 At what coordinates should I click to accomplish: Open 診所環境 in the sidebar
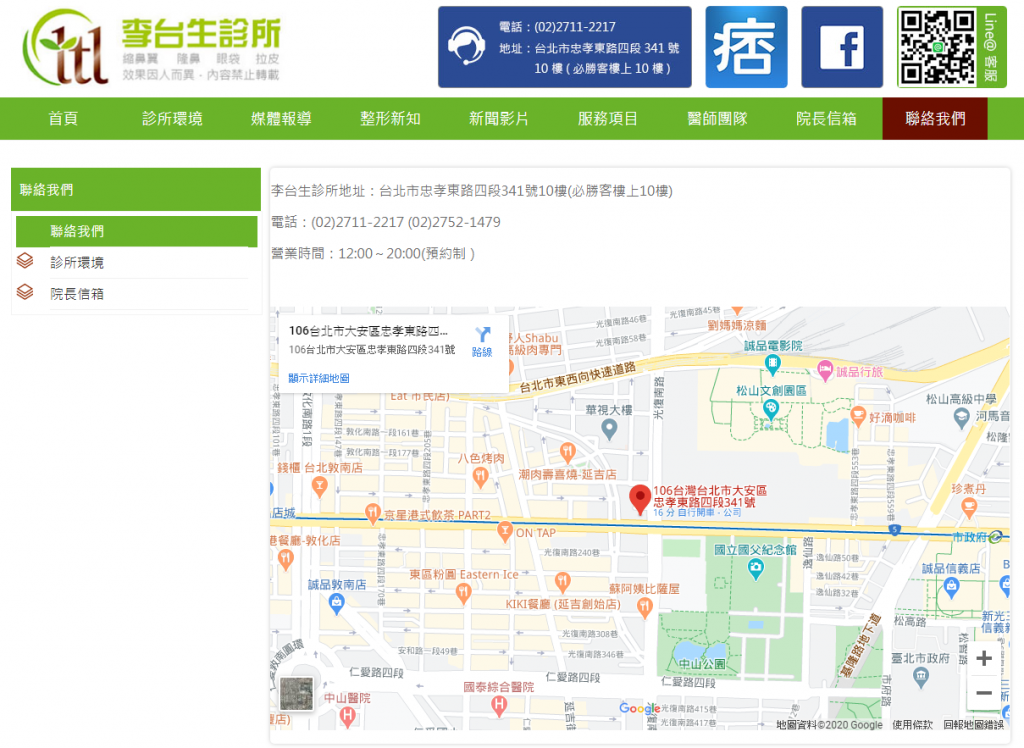click(x=77, y=263)
